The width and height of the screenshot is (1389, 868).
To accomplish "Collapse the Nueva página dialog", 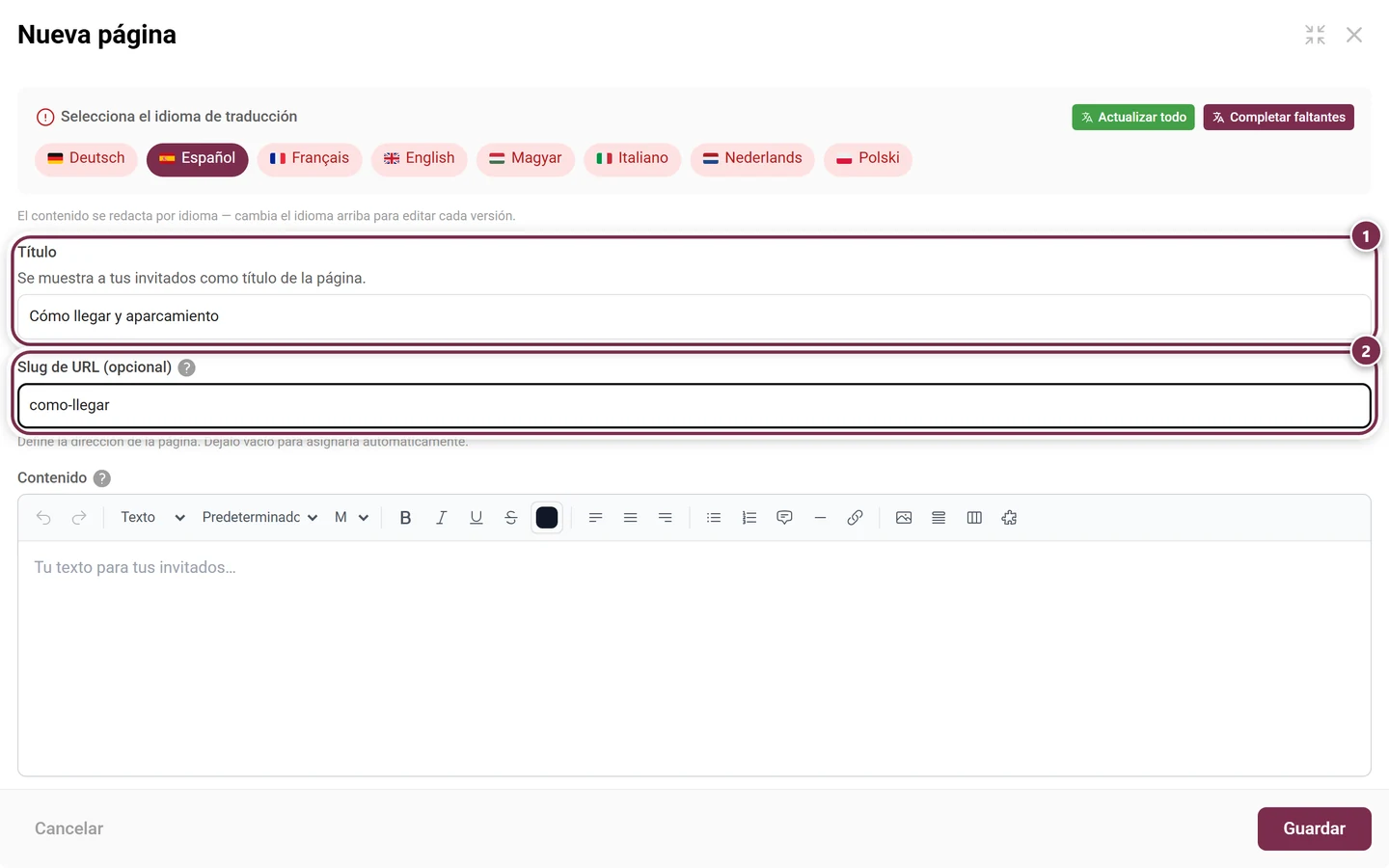I will coord(1315,35).
